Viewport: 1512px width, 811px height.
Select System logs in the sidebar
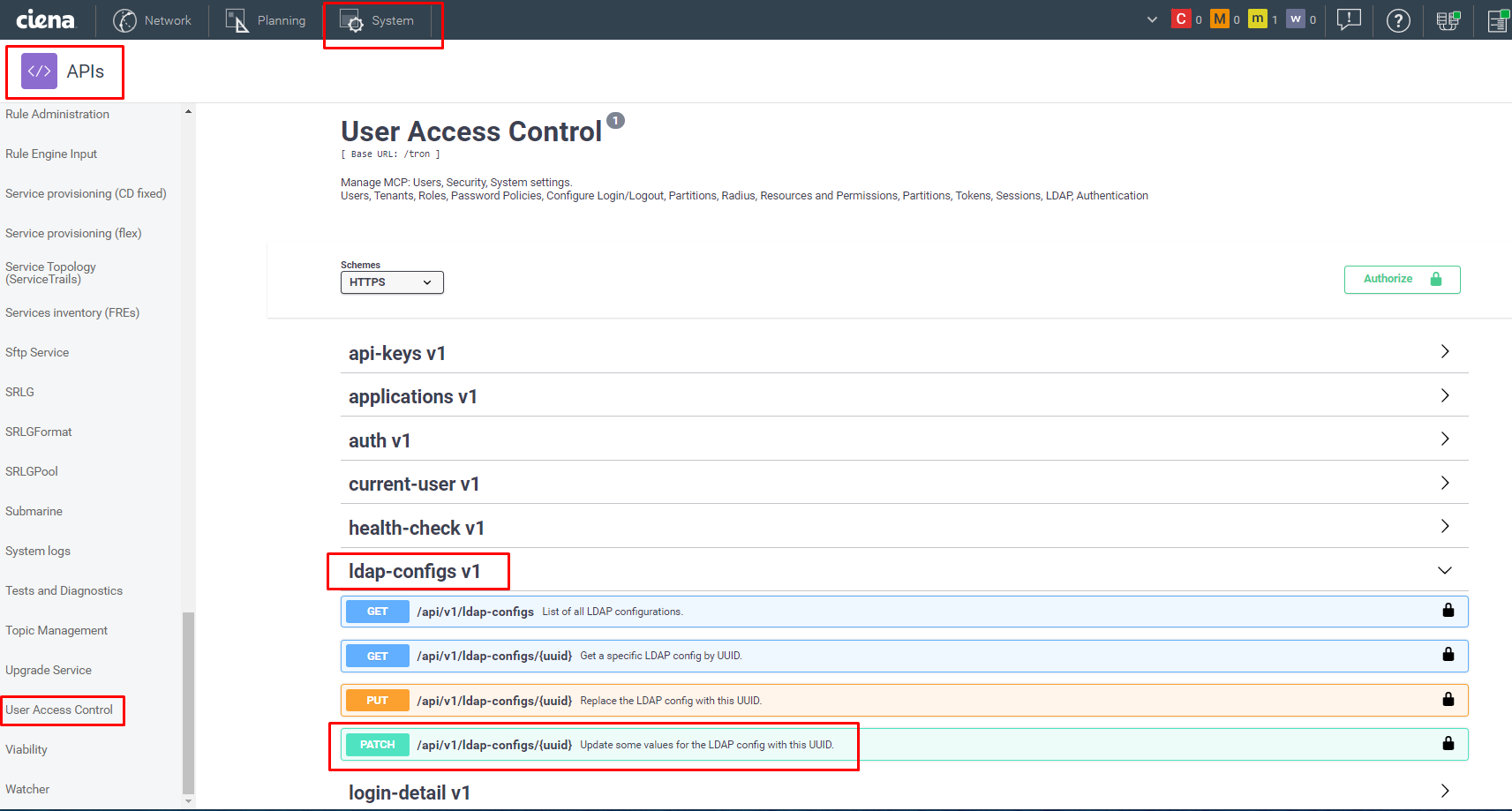37,551
